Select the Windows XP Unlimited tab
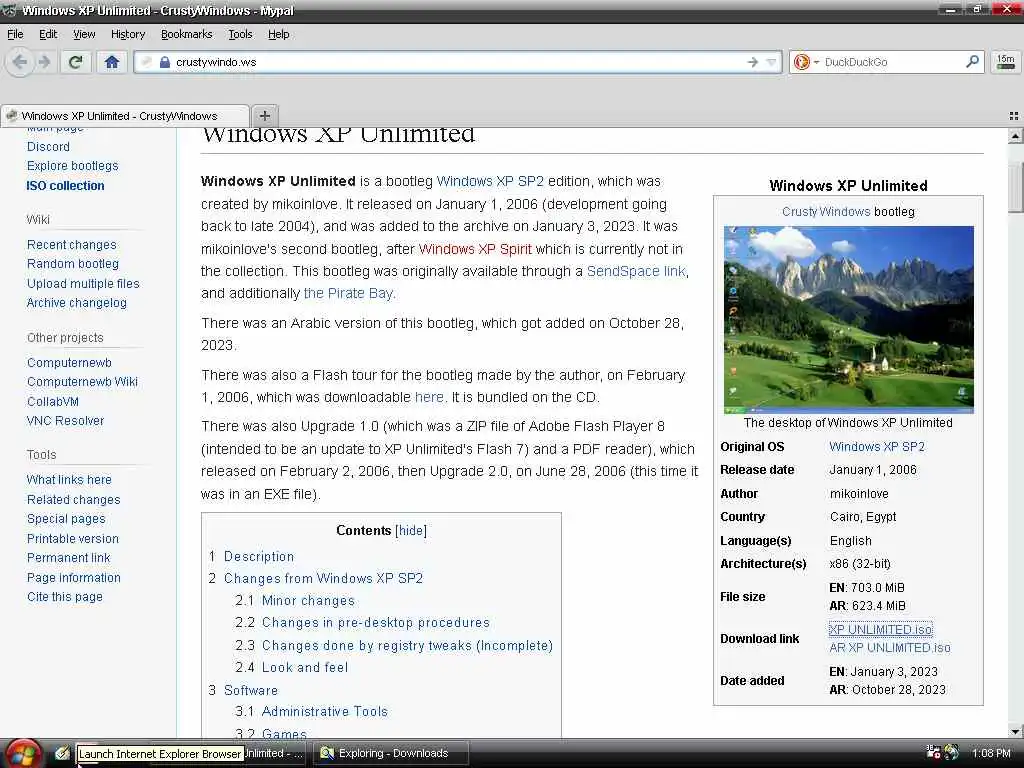The height and width of the screenshot is (768, 1024). click(x=124, y=116)
